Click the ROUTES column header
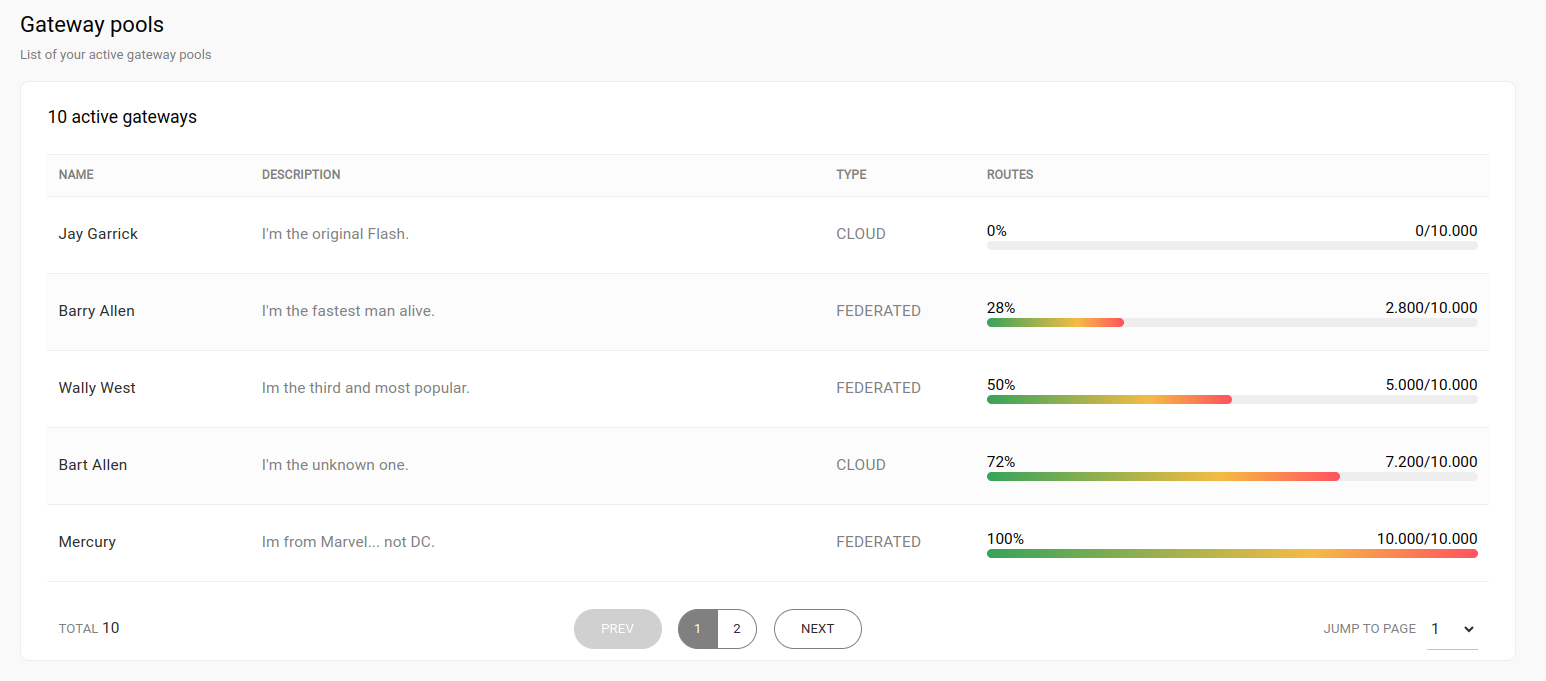This screenshot has height=681, width=1546. [x=1010, y=175]
